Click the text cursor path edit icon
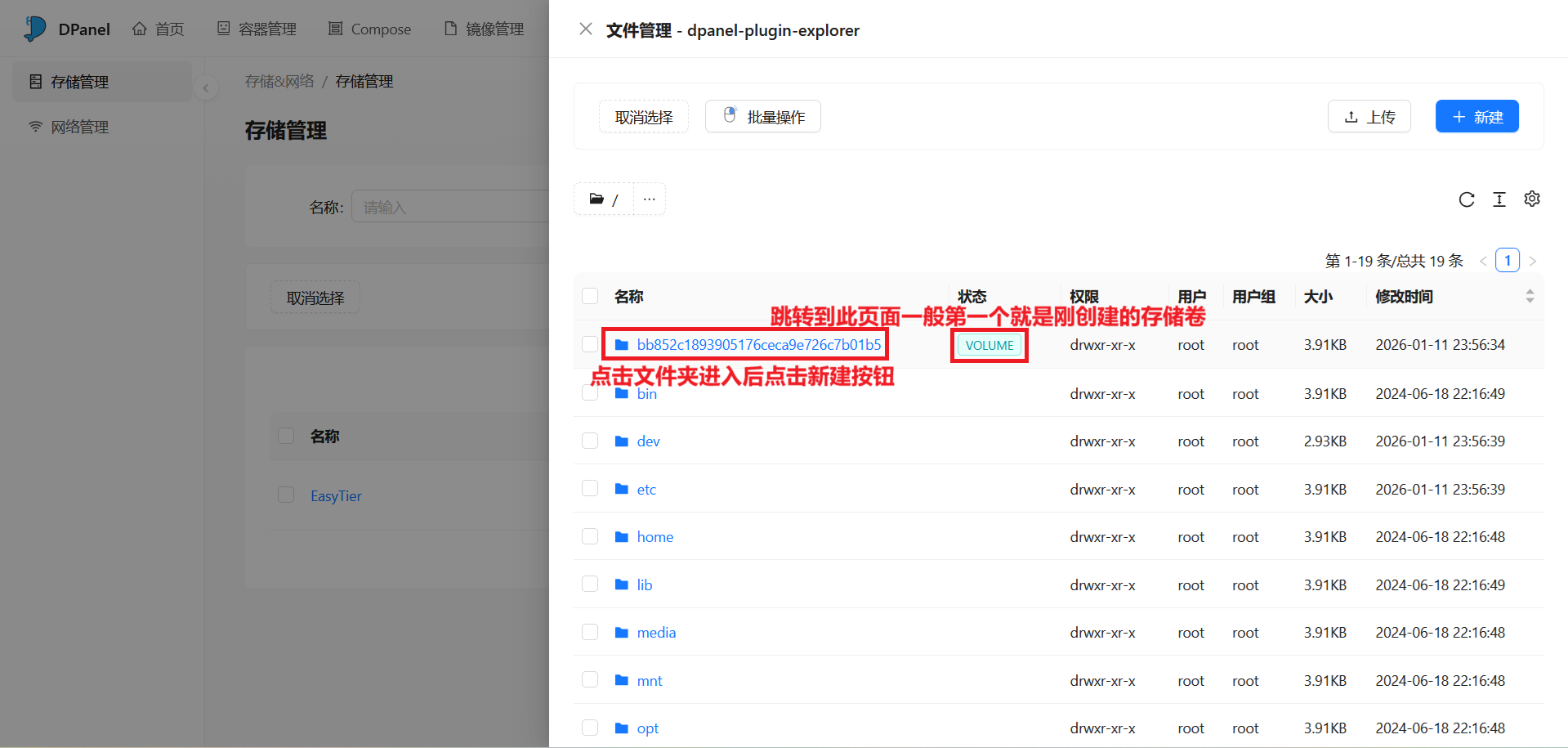This screenshot has height=748, width=1568. click(1499, 199)
